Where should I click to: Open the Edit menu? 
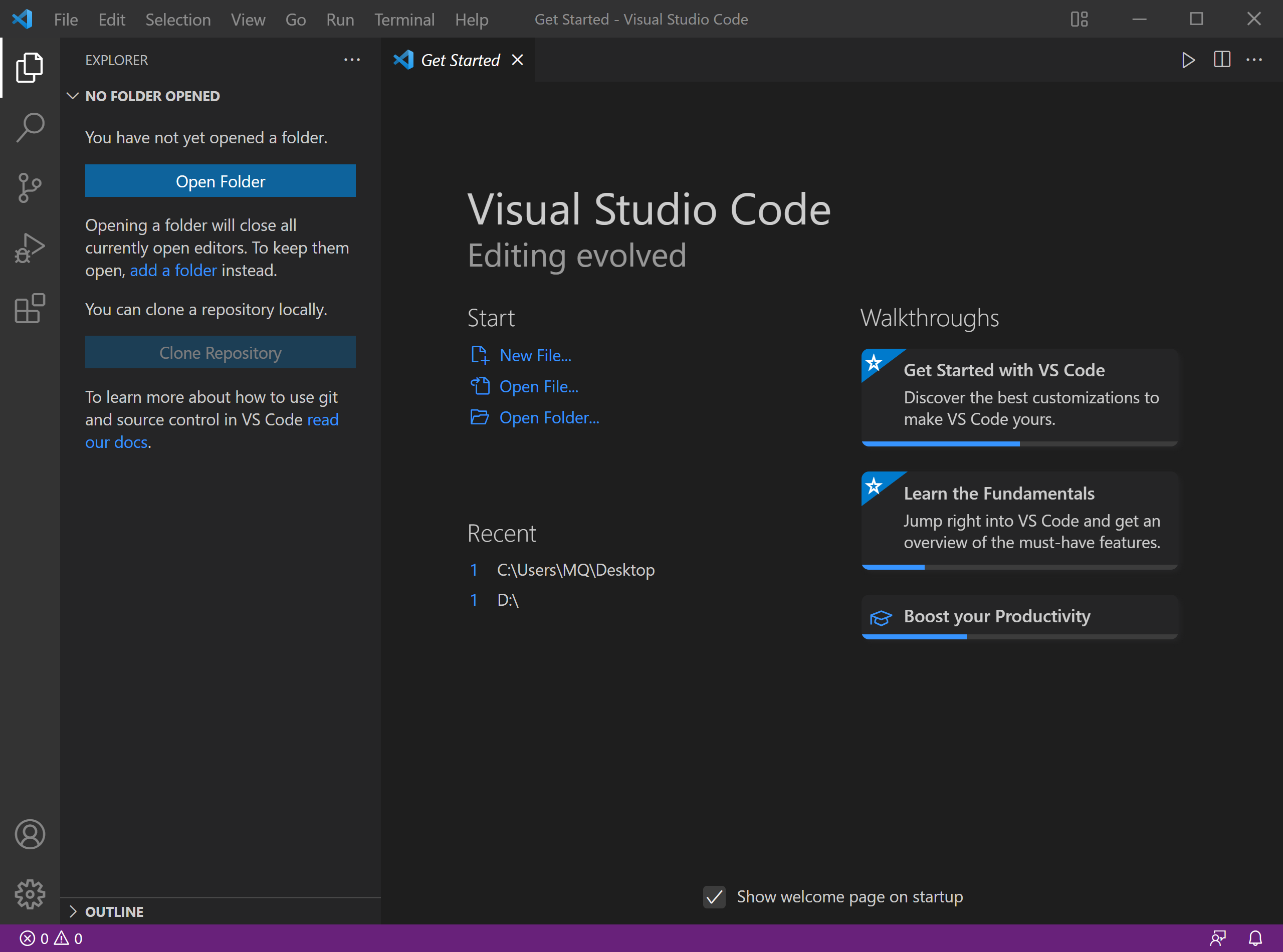coord(112,19)
